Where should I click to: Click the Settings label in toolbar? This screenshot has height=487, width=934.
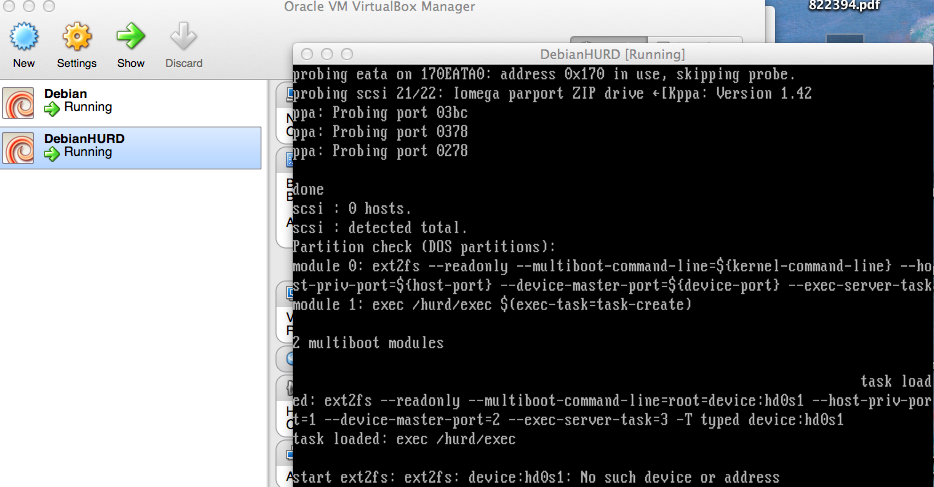77,63
